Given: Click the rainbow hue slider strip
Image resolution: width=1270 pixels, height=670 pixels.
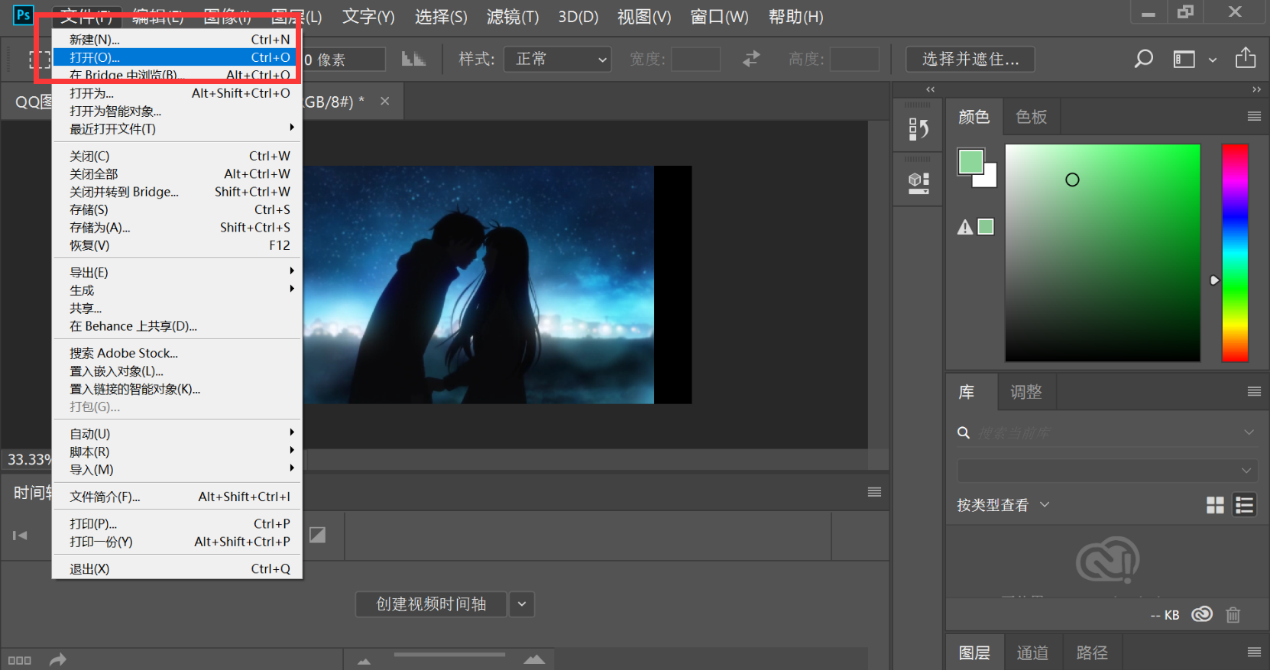Looking at the screenshot, I should point(1235,252).
